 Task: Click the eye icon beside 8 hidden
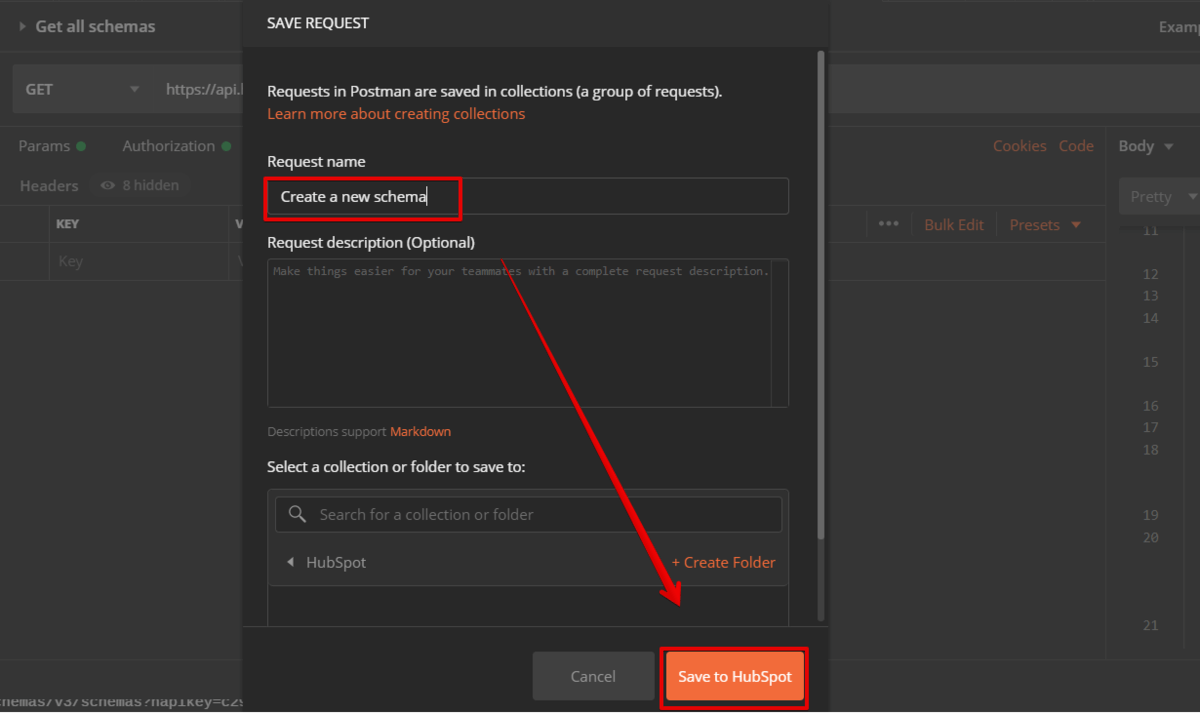[108, 185]
